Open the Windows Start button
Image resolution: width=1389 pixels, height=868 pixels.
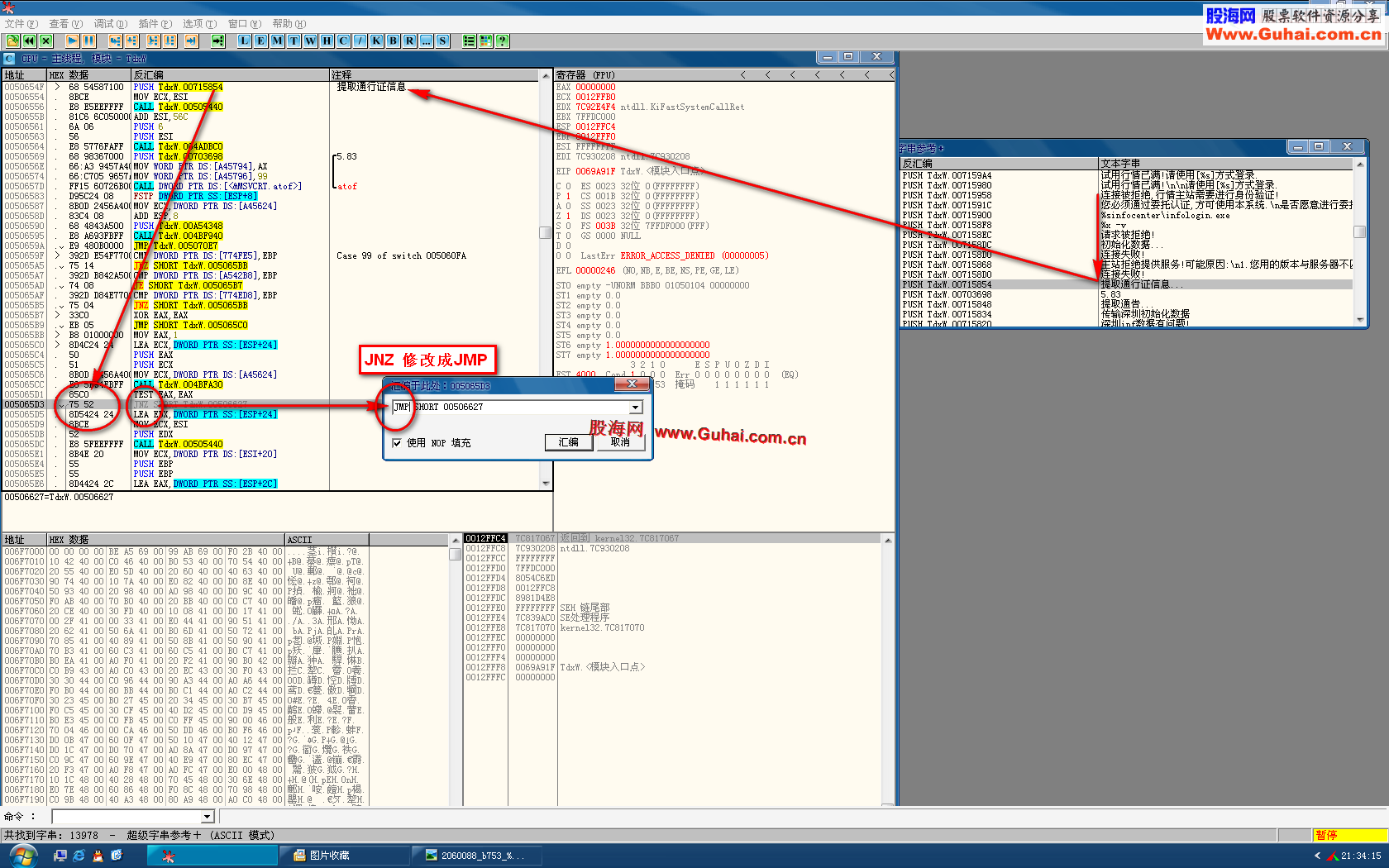coord(22,856)
